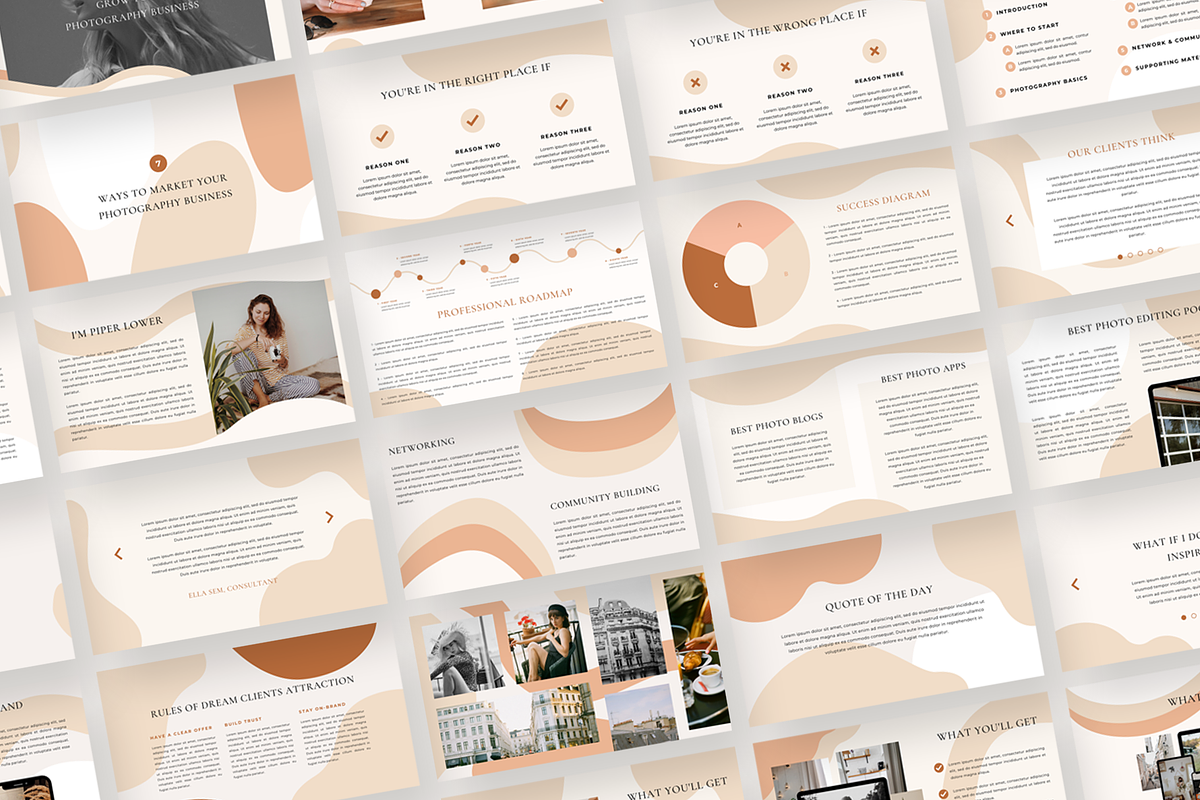Open the photo of woman sitting at cafe table

pyautogui.click(x=545, y=642)
